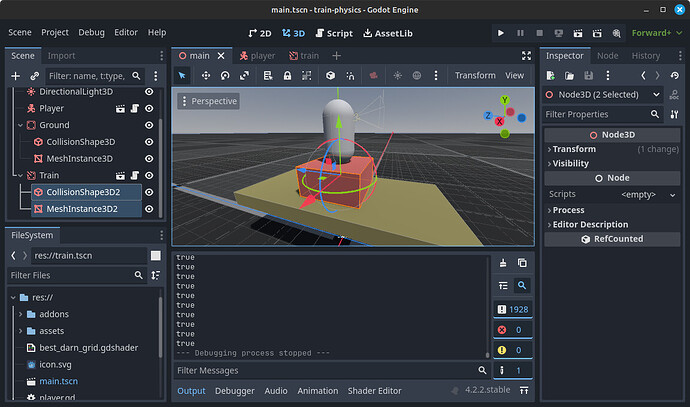Activate the Rotate Mode tool
The height and width of the screenshot is (407, 690).
225,75
